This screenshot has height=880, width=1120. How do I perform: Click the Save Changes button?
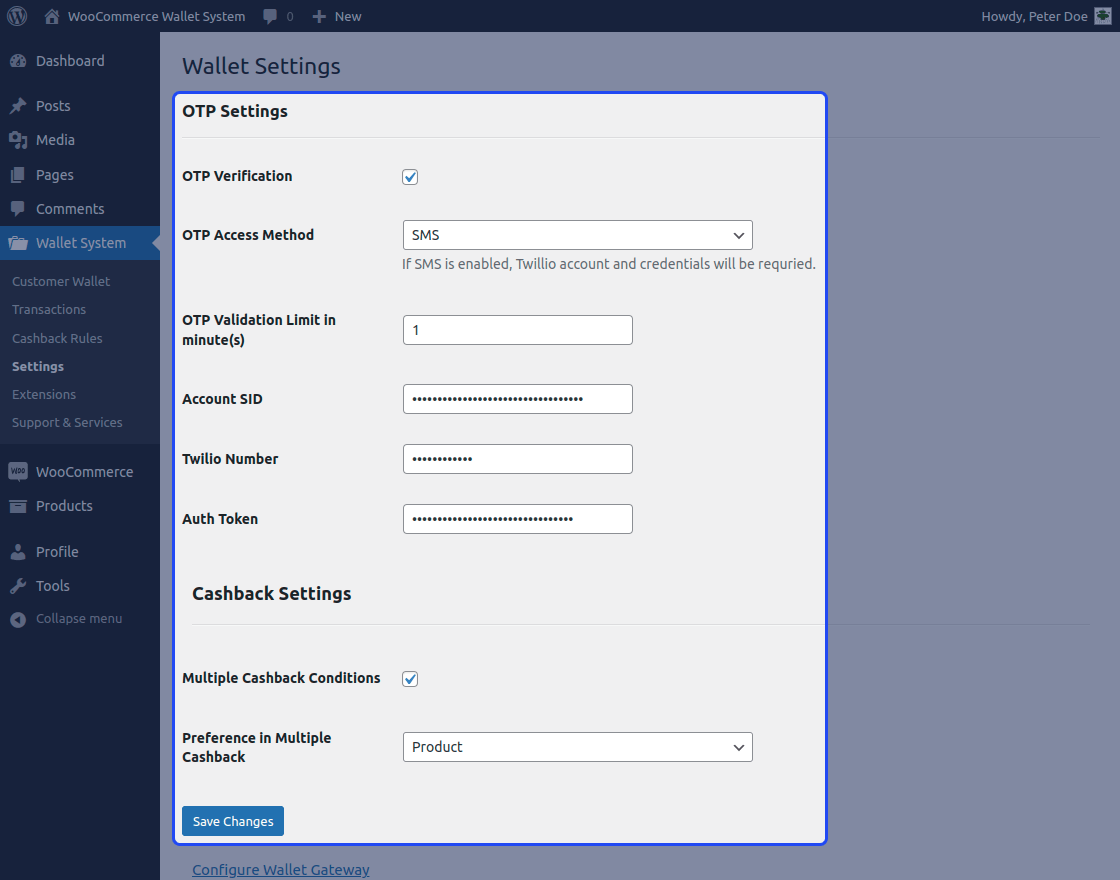pyautogui.click(x=233, y=821)
